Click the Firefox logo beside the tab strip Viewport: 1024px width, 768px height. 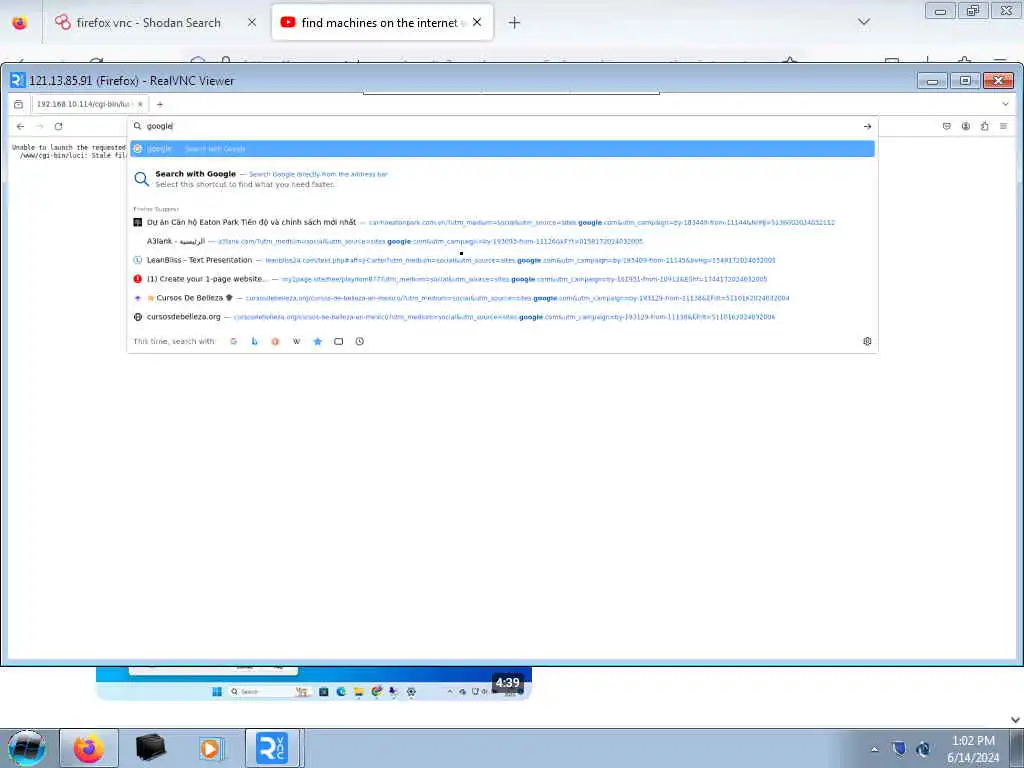tap(20, 23)
